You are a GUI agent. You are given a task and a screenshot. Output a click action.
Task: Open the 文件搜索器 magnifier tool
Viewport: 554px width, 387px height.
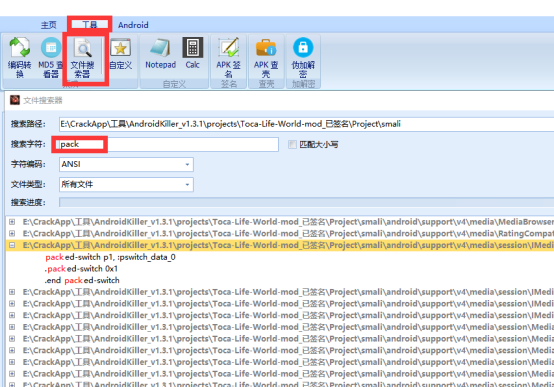coord(83,58)
